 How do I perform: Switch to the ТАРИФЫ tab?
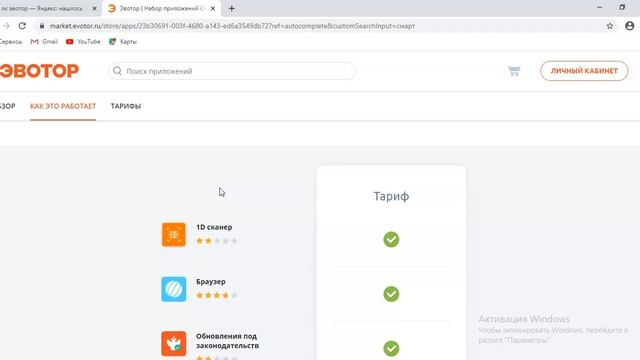(x=126, y=106)
